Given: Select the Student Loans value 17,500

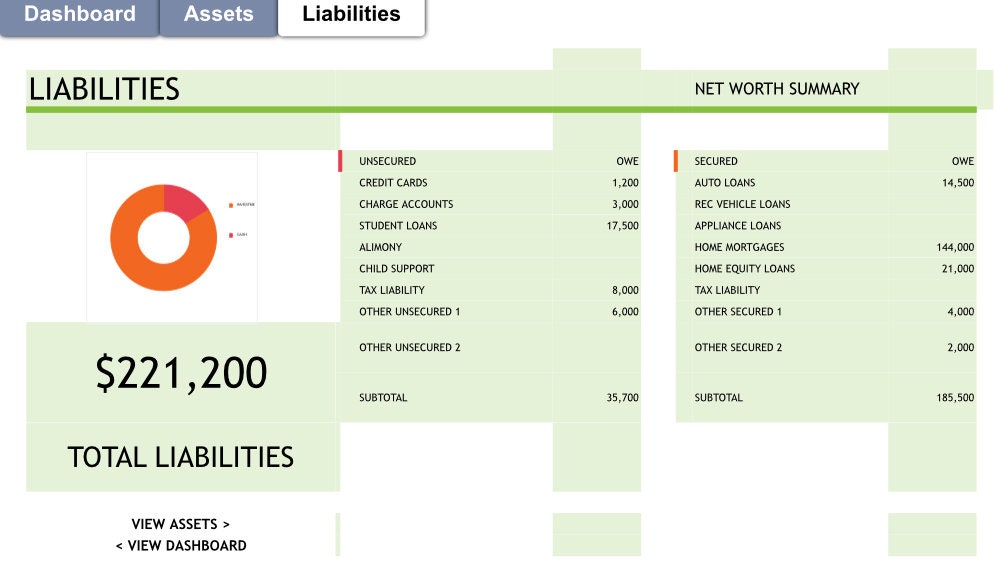Looking at the screenshot, I should 623,225.
